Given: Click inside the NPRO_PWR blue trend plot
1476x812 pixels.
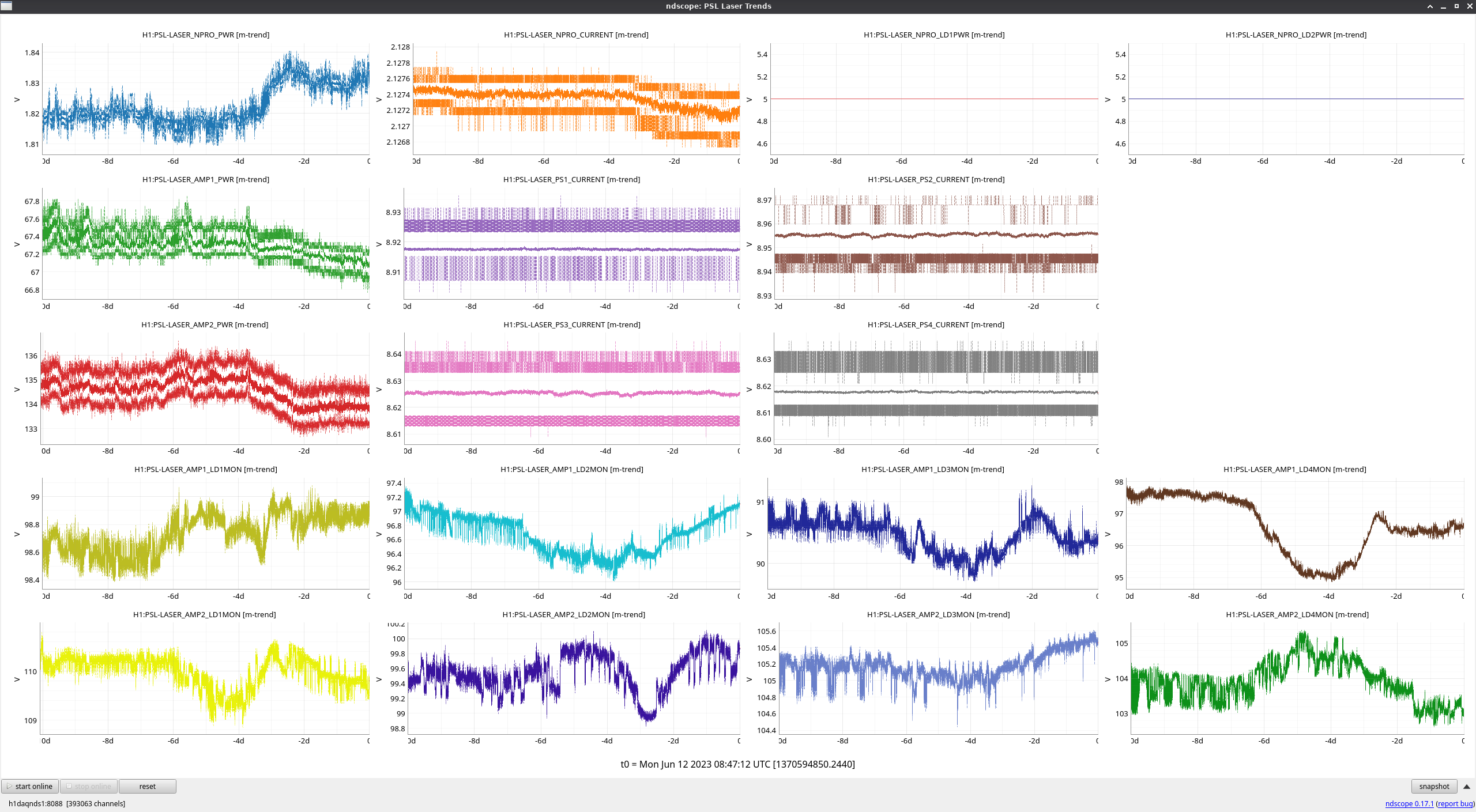Looking at the screenshot, I should (x=205, y=98).
